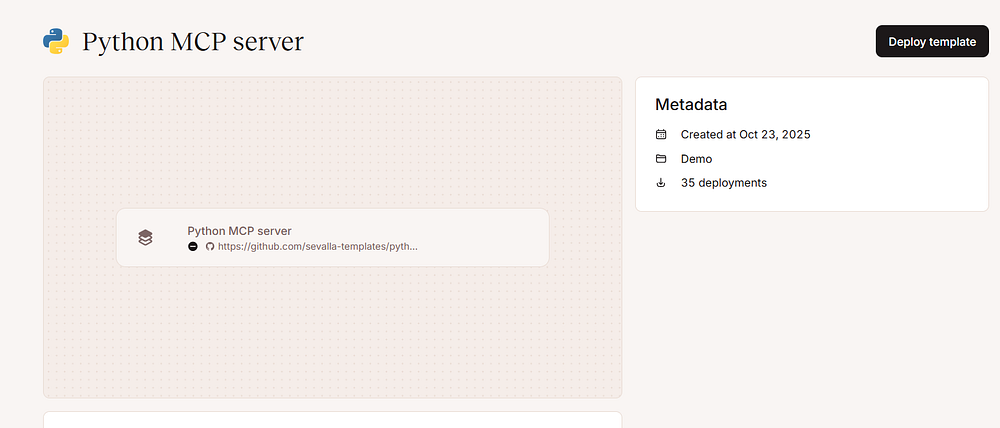Image resolution: width=1000 pixels, height=428 pixels.
Task: Click the black minus status icon
Action: point(193,246)
